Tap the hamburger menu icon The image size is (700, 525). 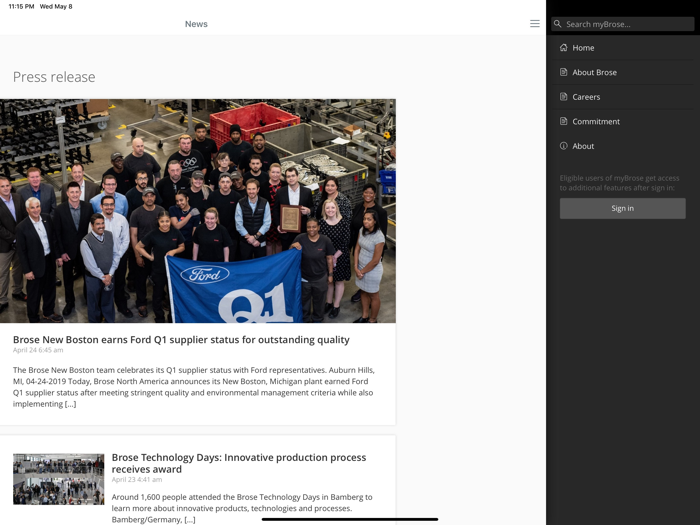[x=534, y=24]
